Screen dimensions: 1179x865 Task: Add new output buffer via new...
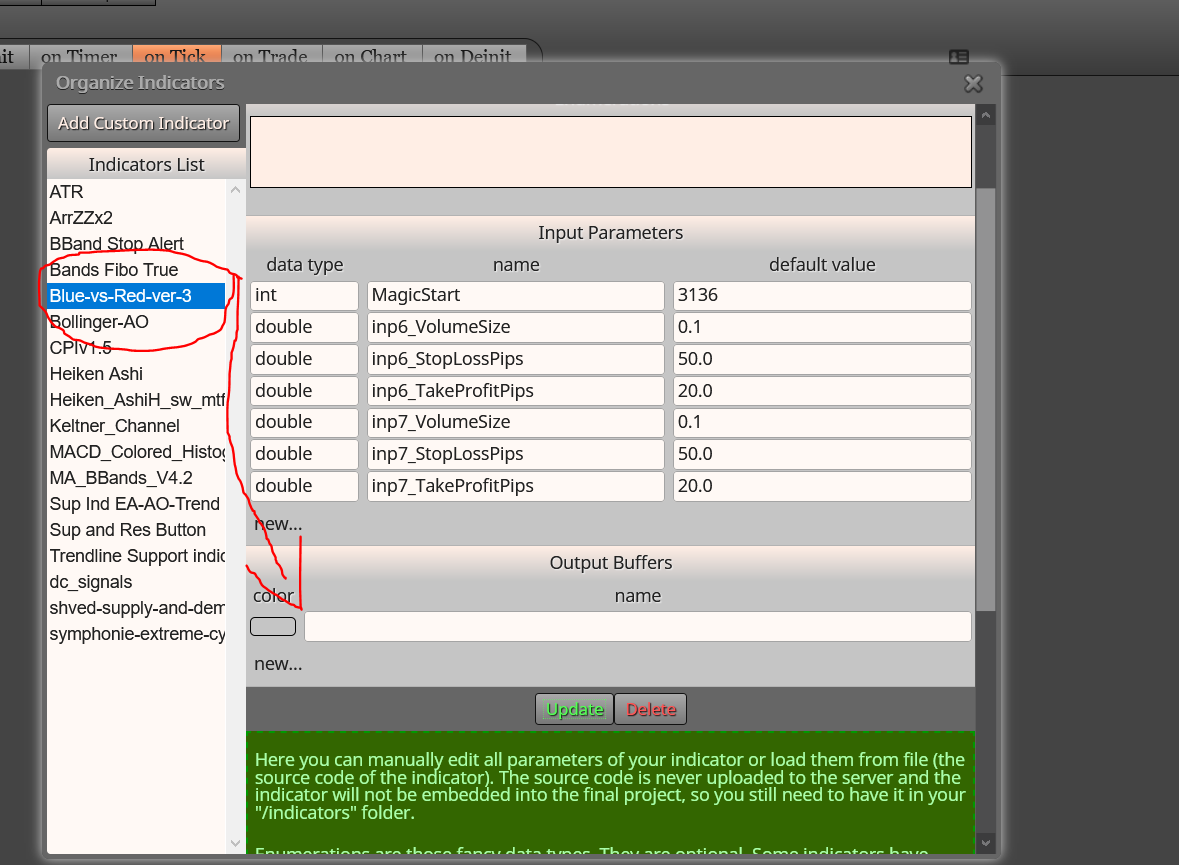pos(278,663)
